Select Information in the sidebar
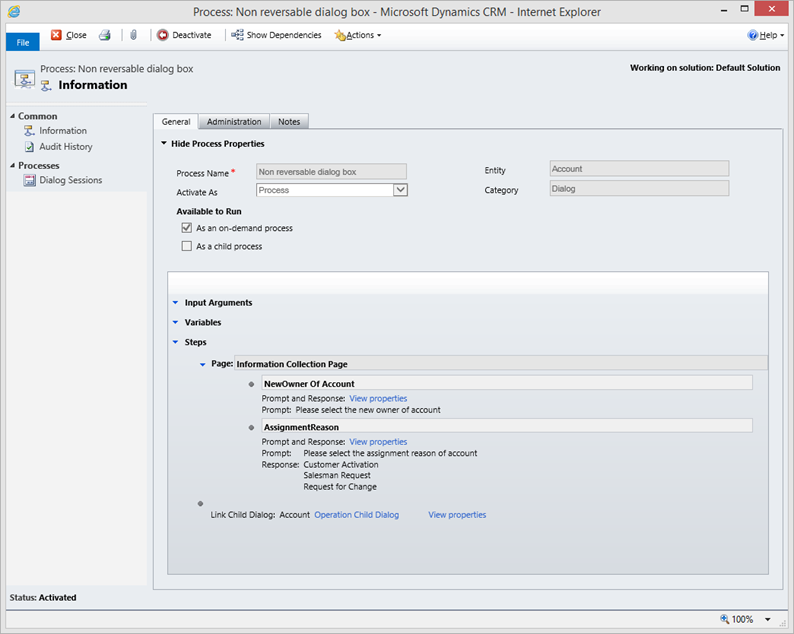This screenshot has height=634, width=794. [63, 131]
